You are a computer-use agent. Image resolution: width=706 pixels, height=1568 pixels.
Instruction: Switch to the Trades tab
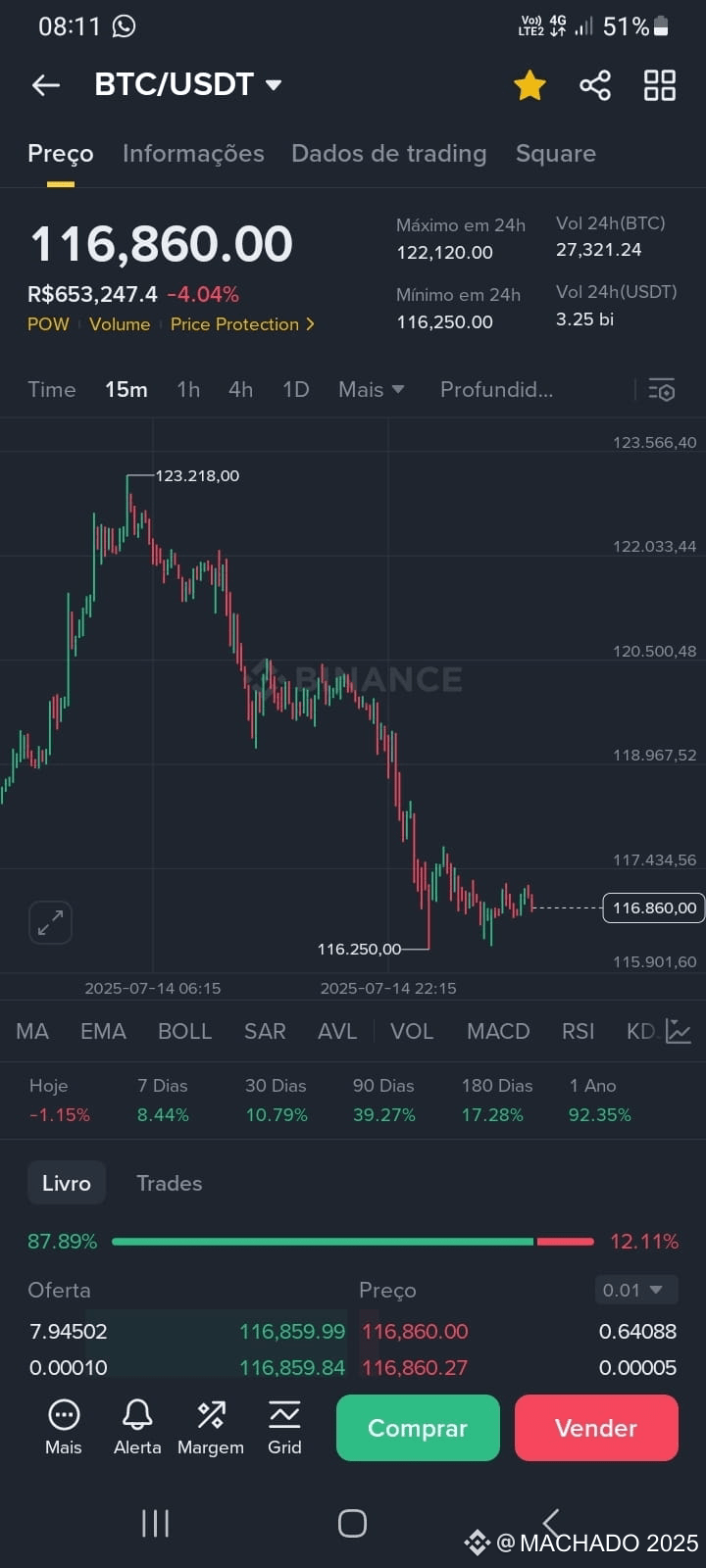(x=170, y=1183)
